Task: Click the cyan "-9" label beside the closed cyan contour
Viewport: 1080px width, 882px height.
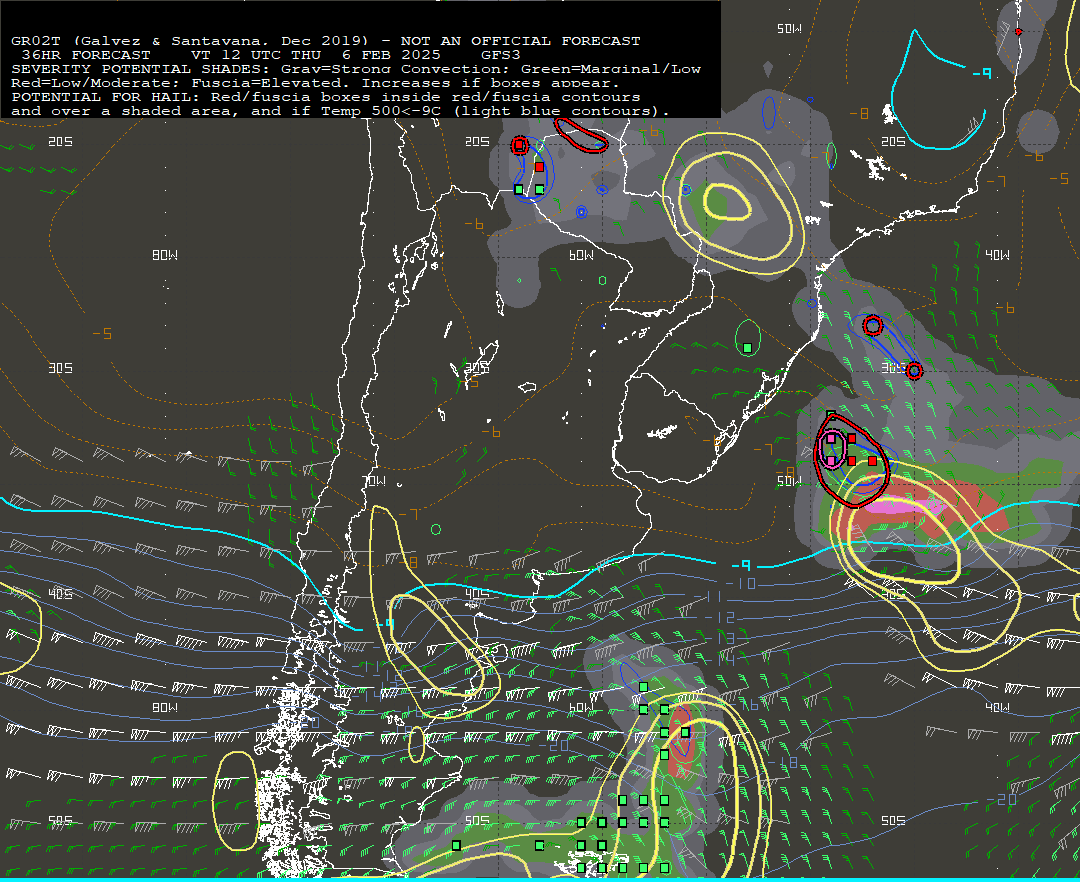Action: pos(982,72)
